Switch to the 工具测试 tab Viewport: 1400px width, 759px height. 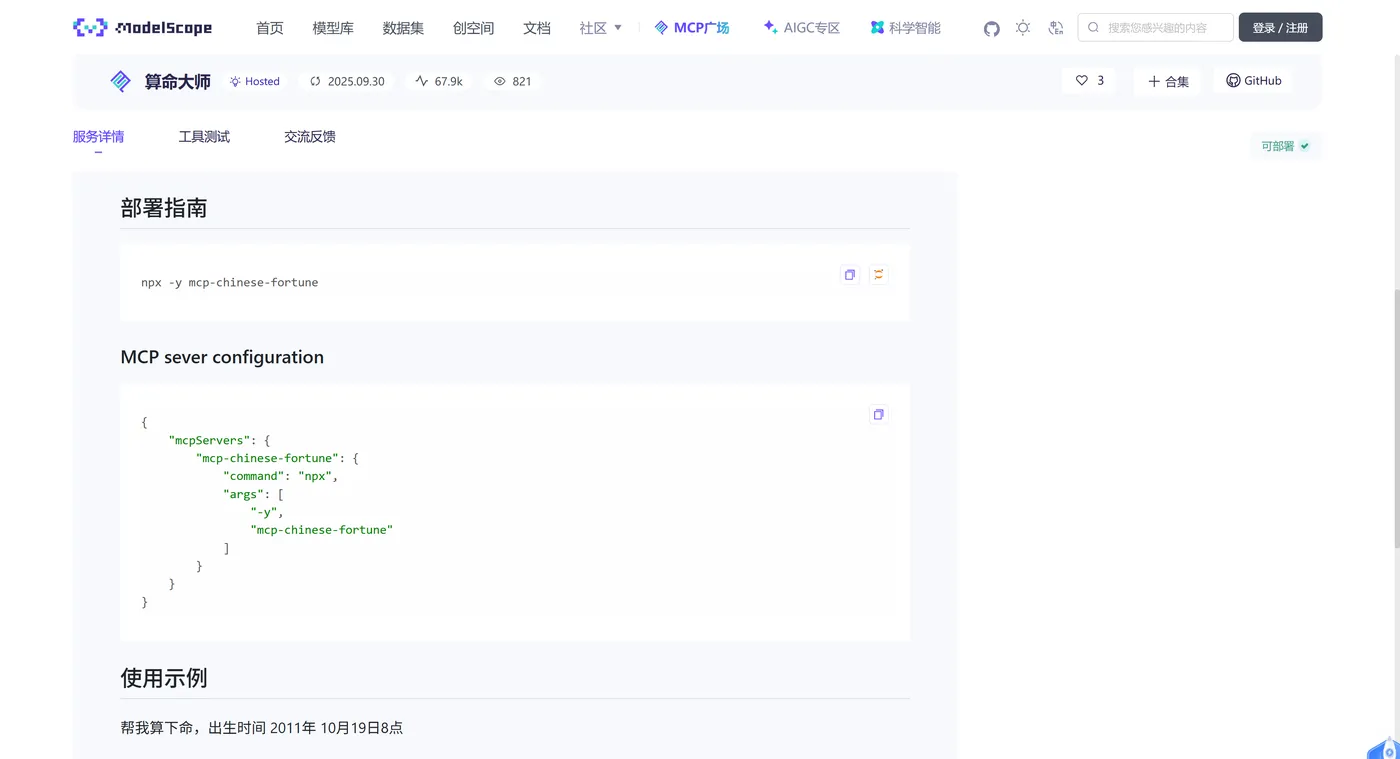click(x=204, y=136)
